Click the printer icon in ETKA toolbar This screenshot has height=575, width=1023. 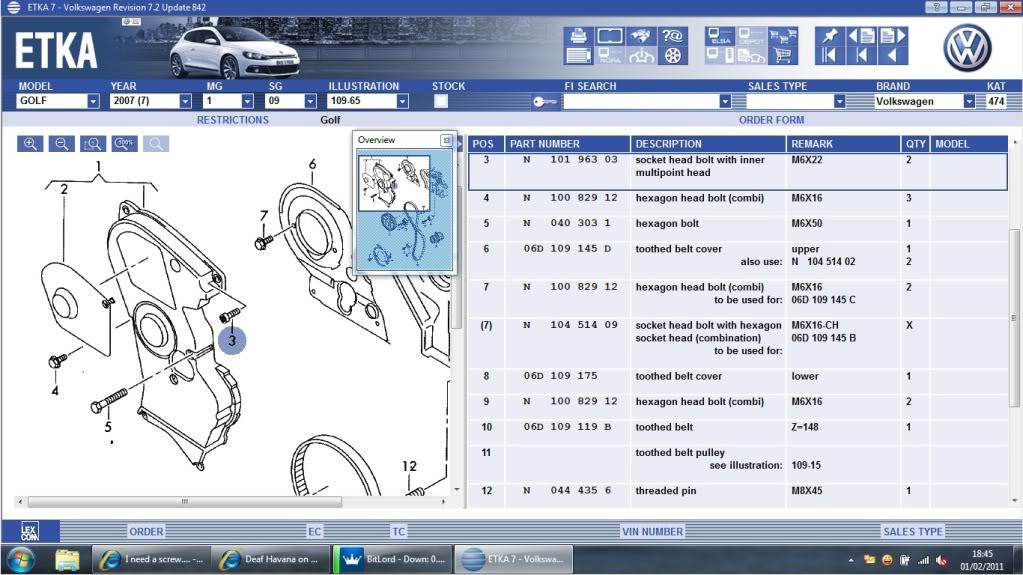coord(578,36)
